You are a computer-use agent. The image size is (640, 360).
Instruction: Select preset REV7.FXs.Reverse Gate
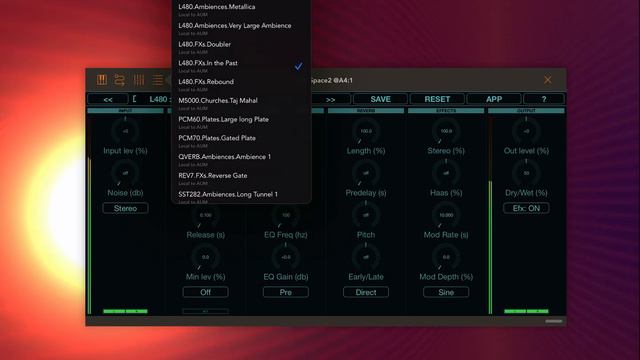241,179
